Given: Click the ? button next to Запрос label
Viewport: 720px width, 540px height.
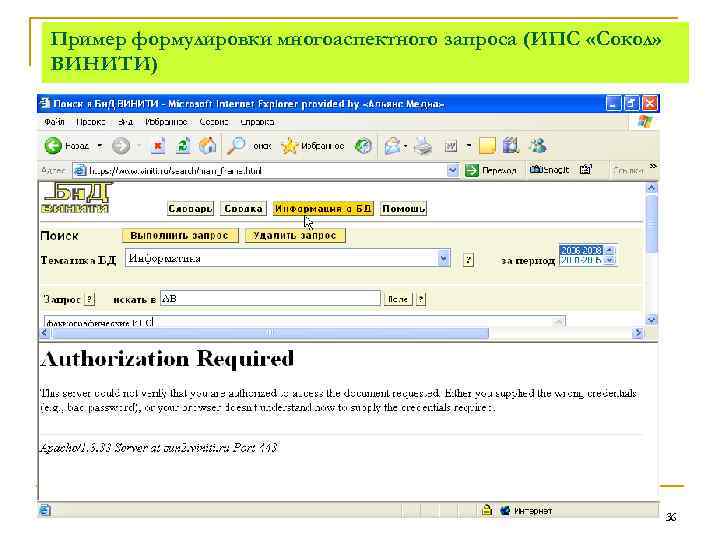Looking at the screenshot, I should 90,299.
